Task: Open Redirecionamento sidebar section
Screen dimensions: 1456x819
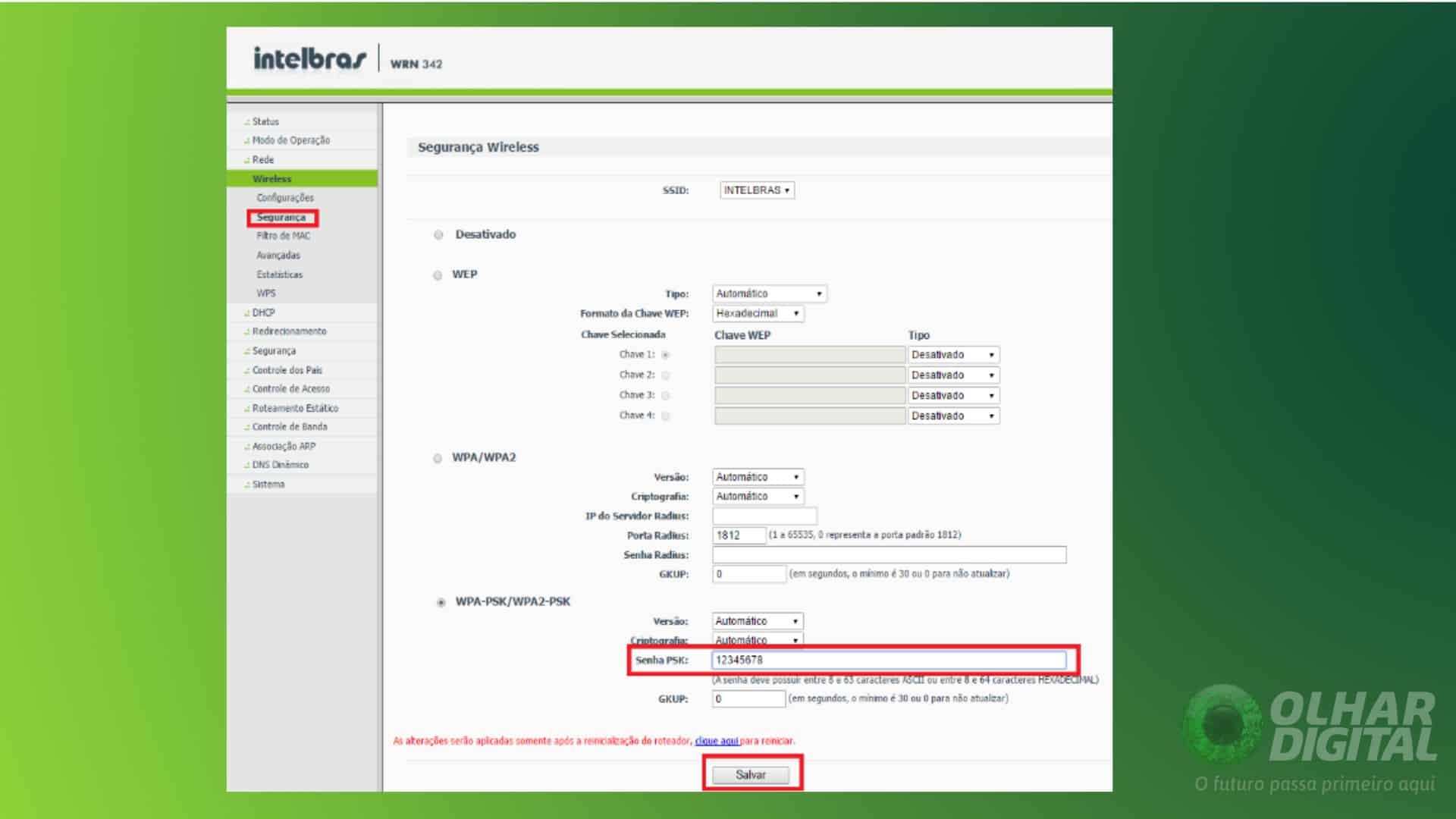Action: click(289, 331)
